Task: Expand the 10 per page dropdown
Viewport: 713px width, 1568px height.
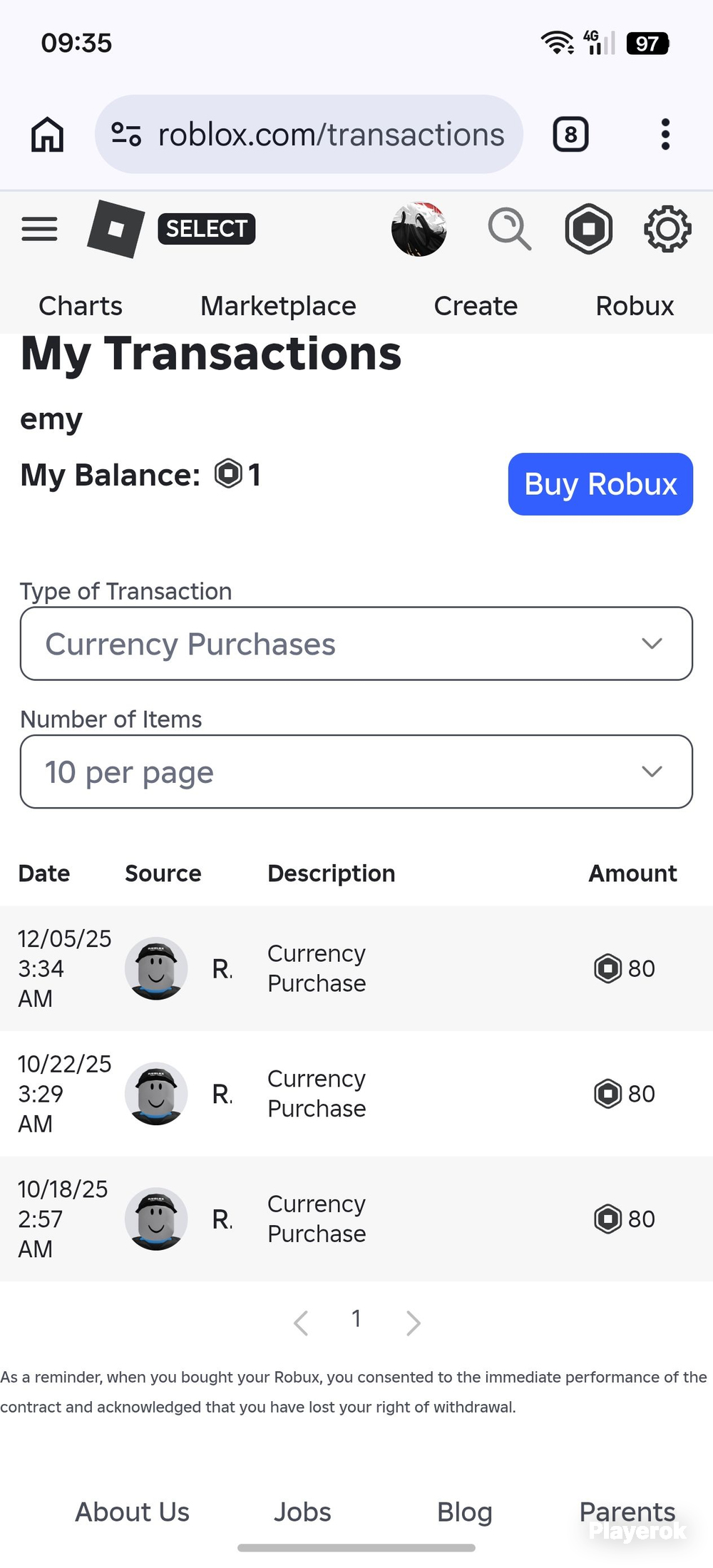Action: point(356,772)
